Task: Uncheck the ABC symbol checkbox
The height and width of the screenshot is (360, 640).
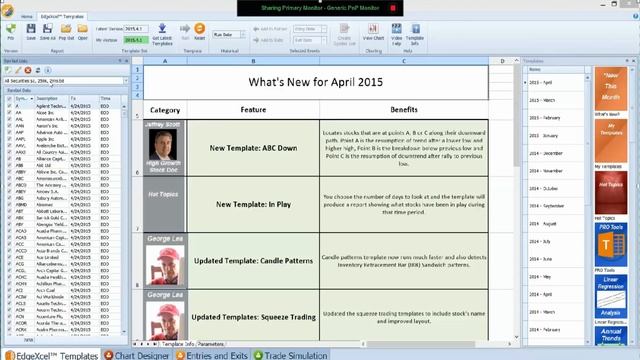Action: click(x=9, y=178)
